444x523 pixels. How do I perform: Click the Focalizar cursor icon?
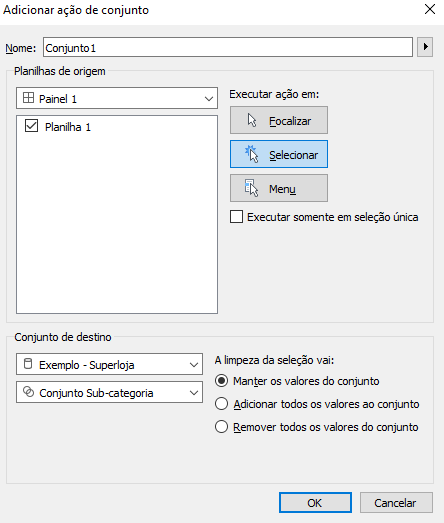pos(252,120)
